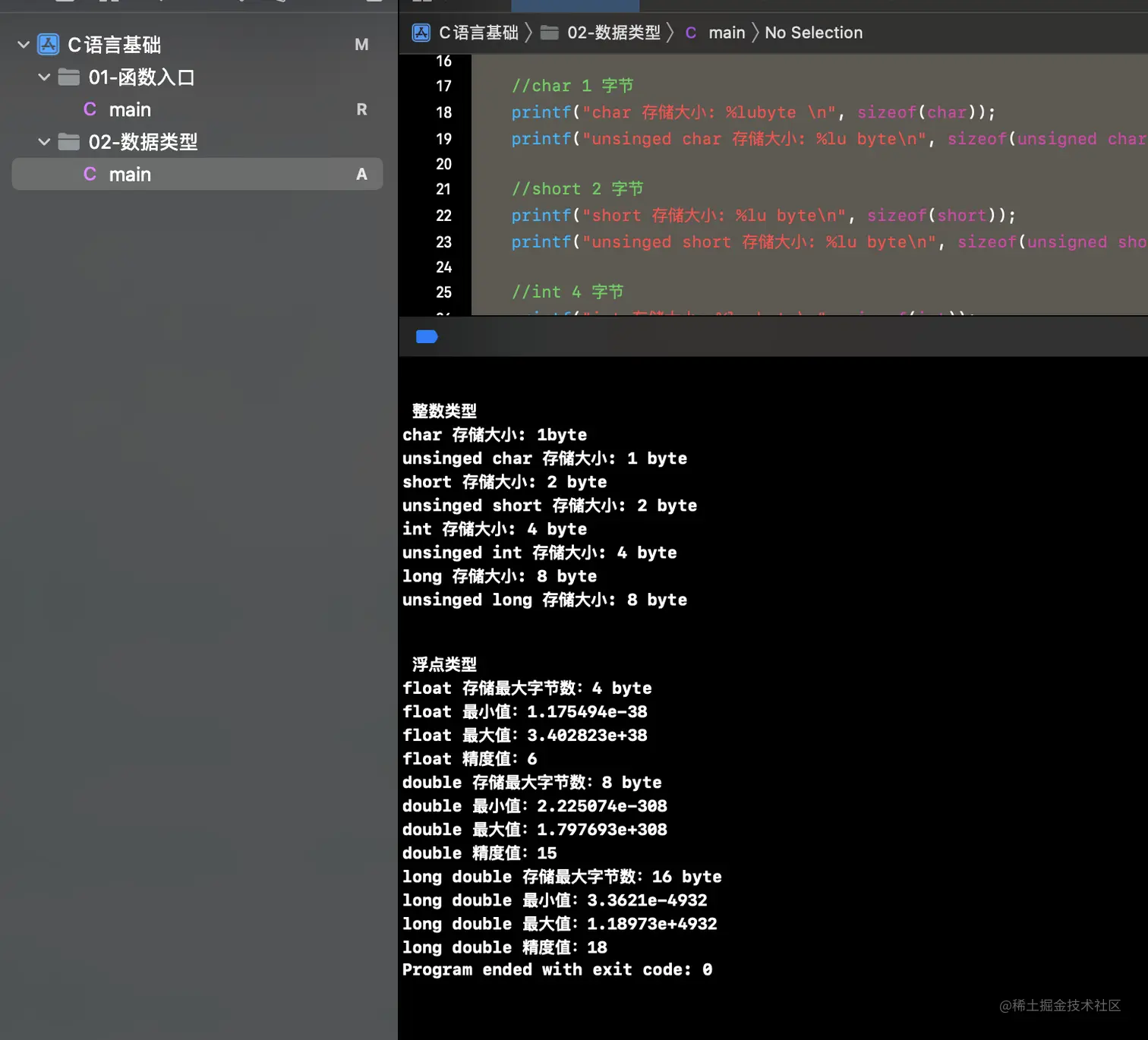Image resolution: width=1148 pixels, height=1040 pixels.
Task: Select the main file name marked A
Action: (130, 175)
